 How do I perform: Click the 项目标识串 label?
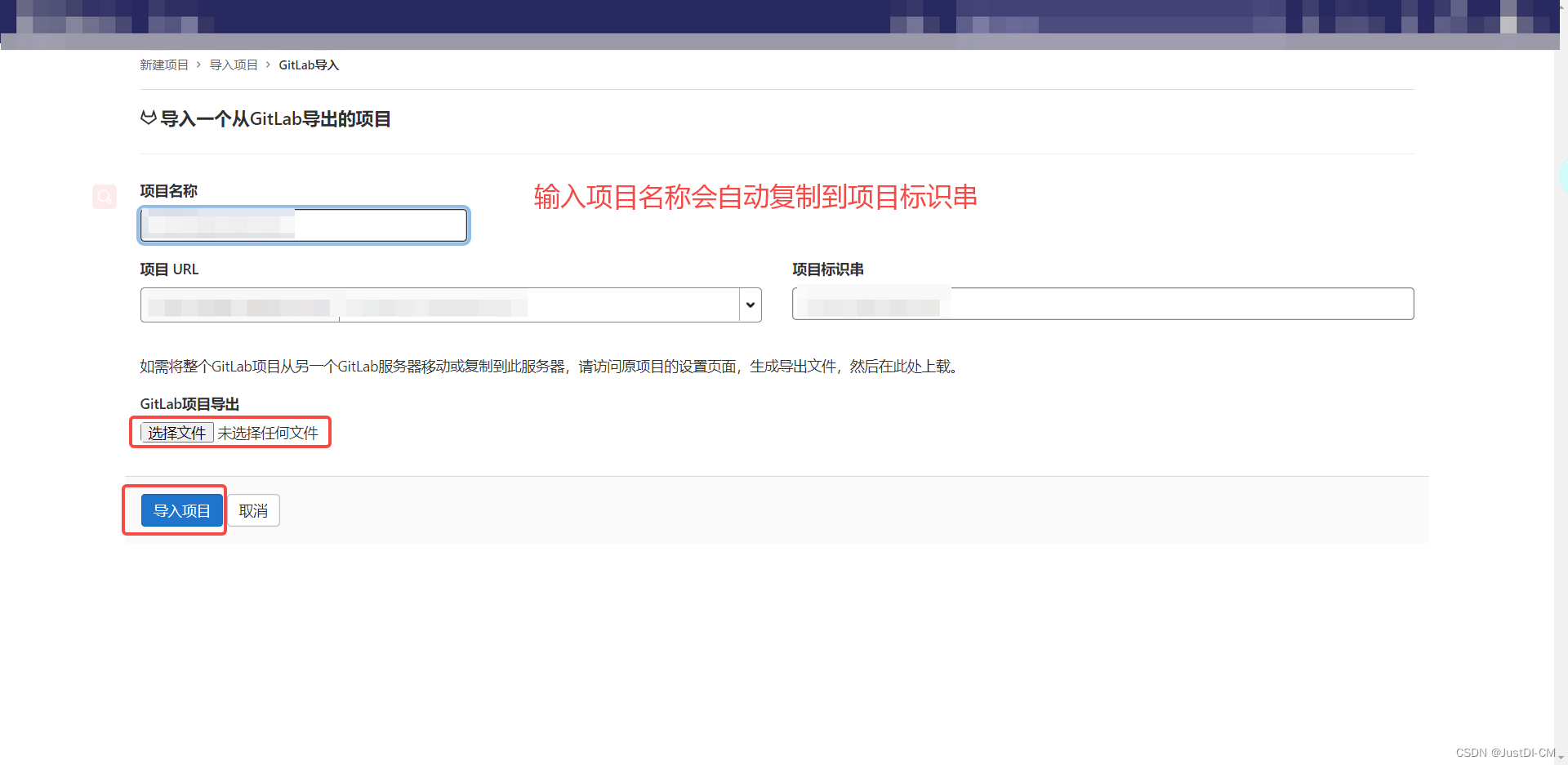828,269
